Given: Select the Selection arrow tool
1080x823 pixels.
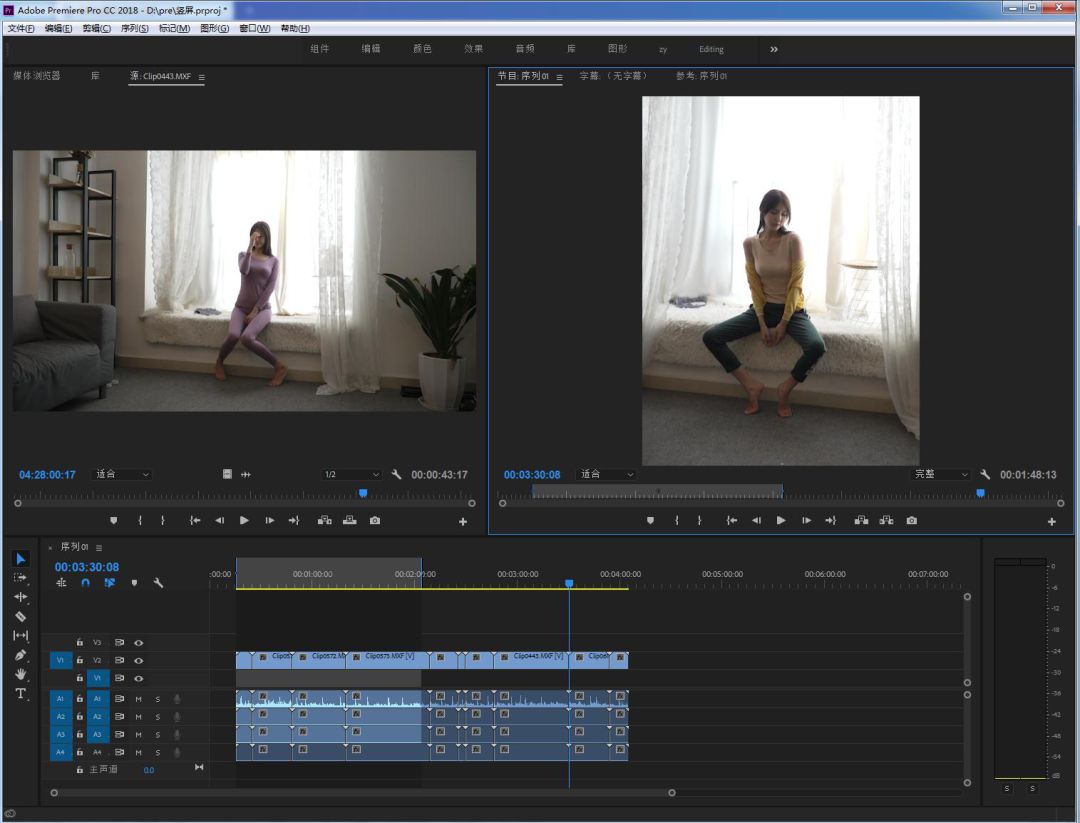Looking at the screenshot, I should click(21, 559).
